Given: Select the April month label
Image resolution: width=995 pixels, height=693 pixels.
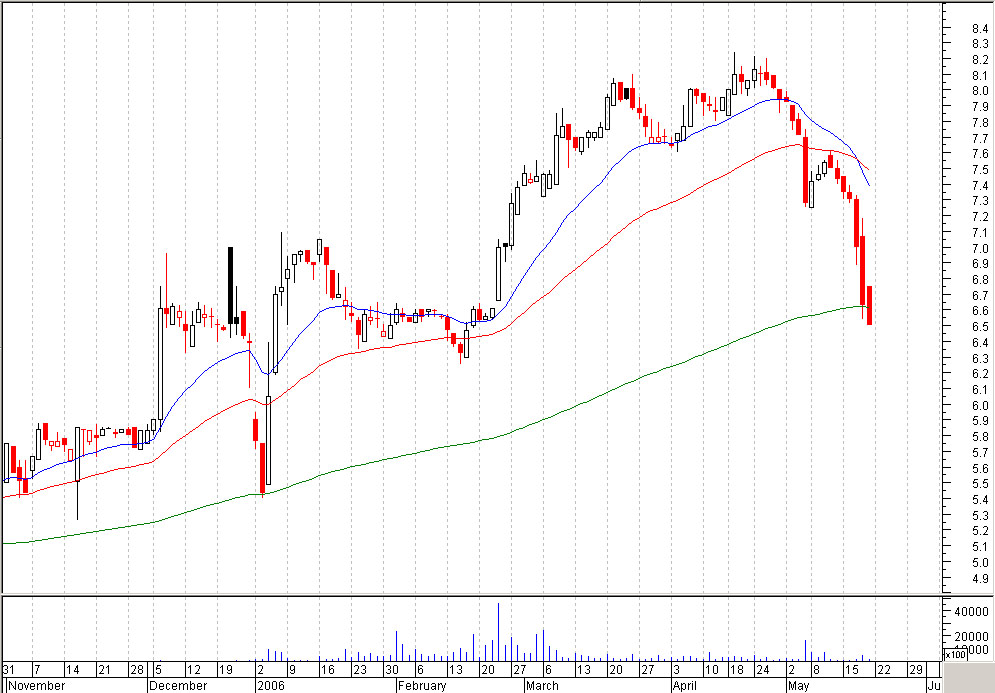Looking at the screenshot, I should coord(685,685).
